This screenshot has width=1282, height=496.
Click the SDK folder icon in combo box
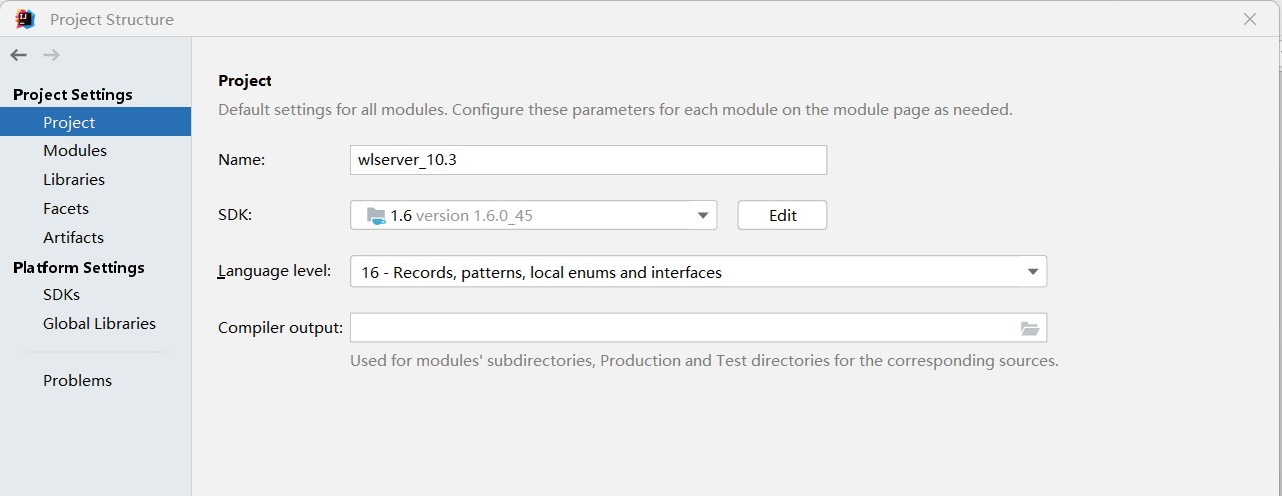376,215
